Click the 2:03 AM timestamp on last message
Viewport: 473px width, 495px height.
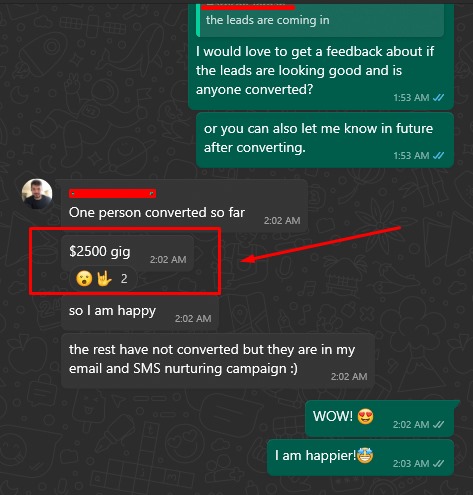(411, 463)
